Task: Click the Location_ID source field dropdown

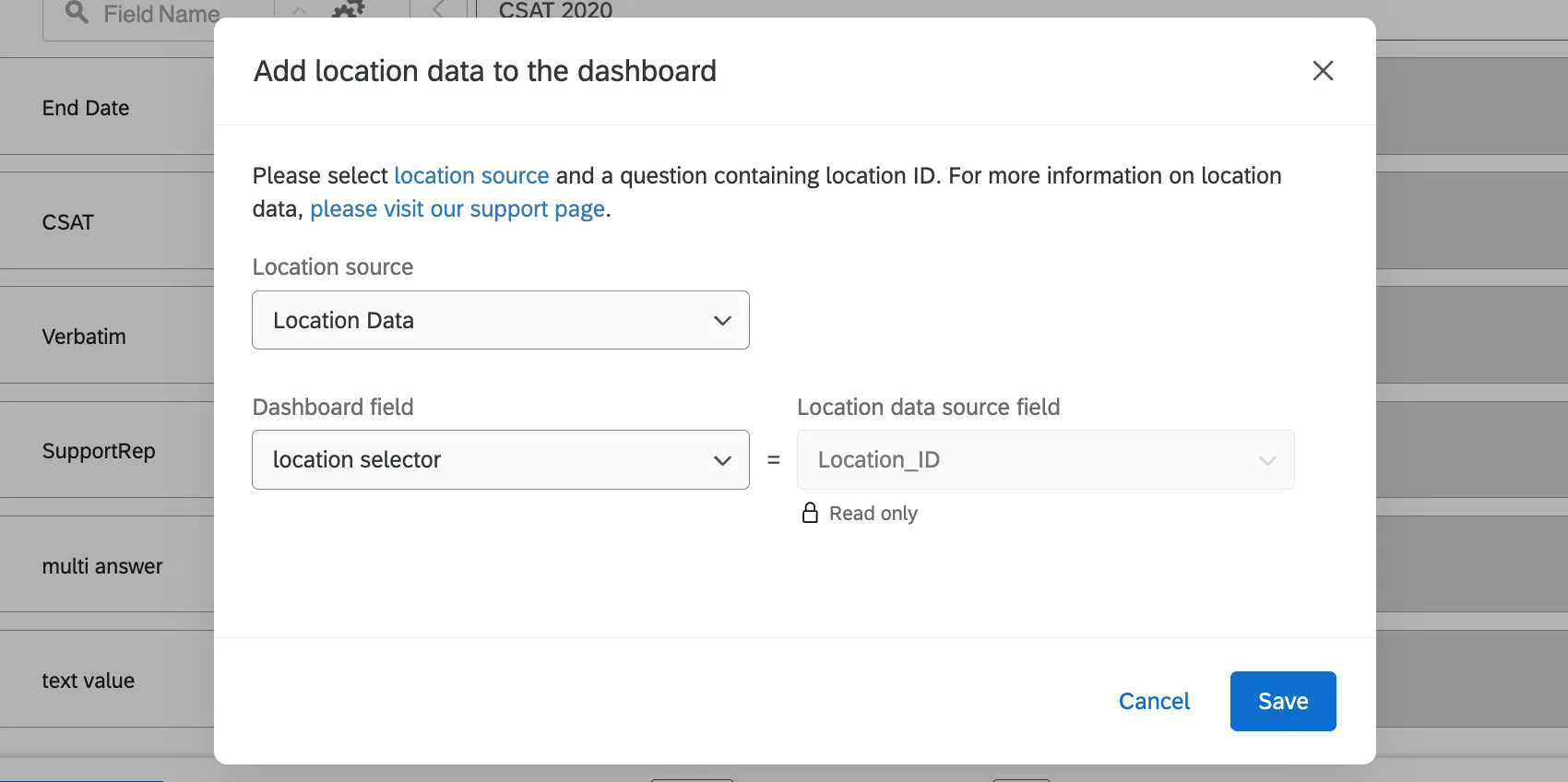Action: tap(1044, 459)
